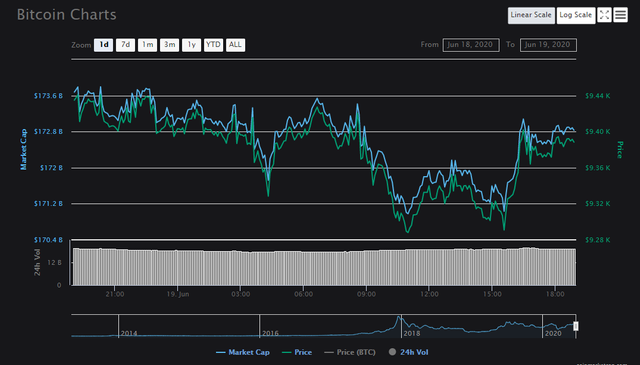Click the $172.8 B axis label
This screenshot has width=640, height=365.
pos(48,131)
